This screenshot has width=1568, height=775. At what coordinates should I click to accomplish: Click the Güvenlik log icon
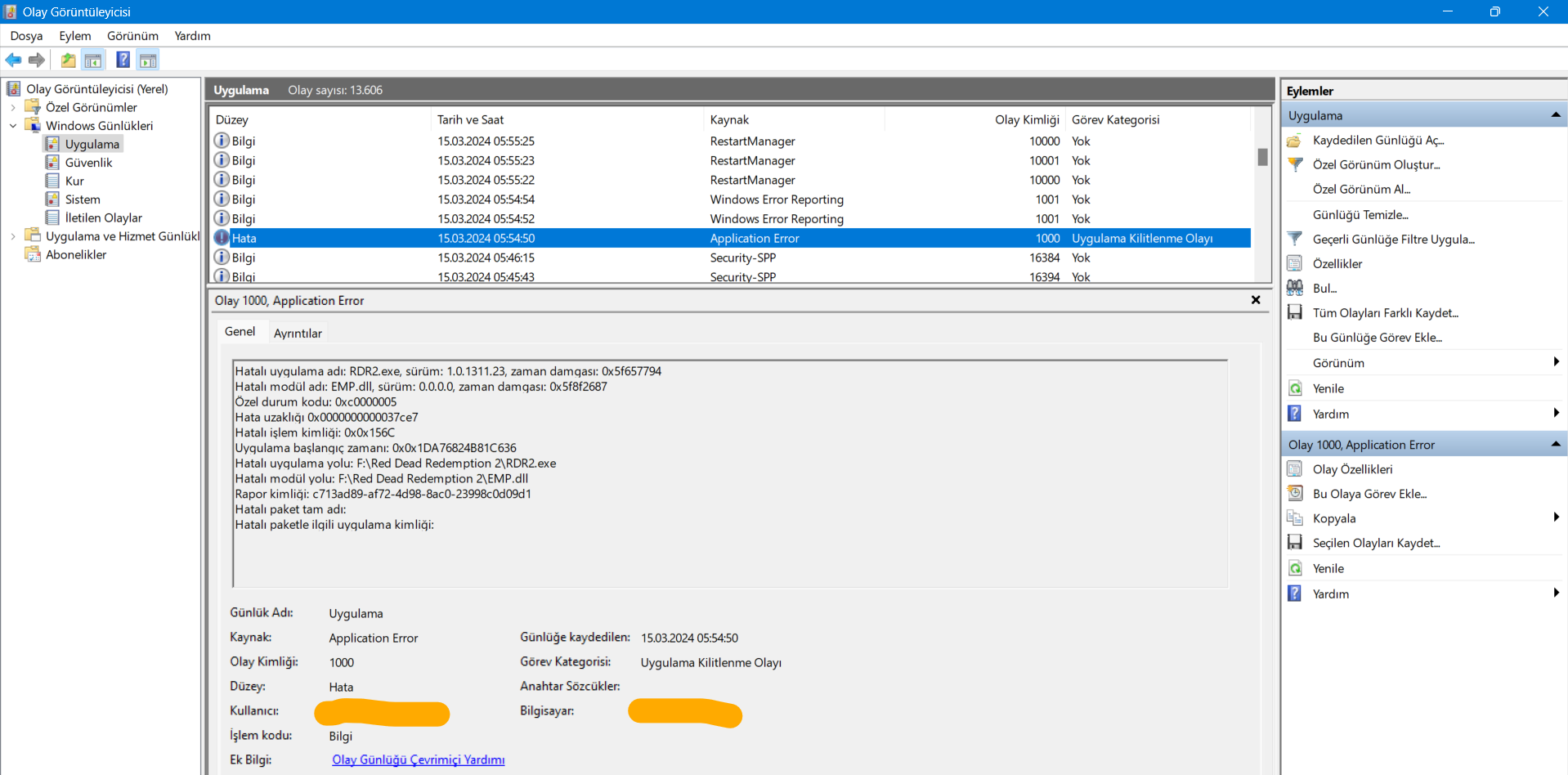coord(52,163)
